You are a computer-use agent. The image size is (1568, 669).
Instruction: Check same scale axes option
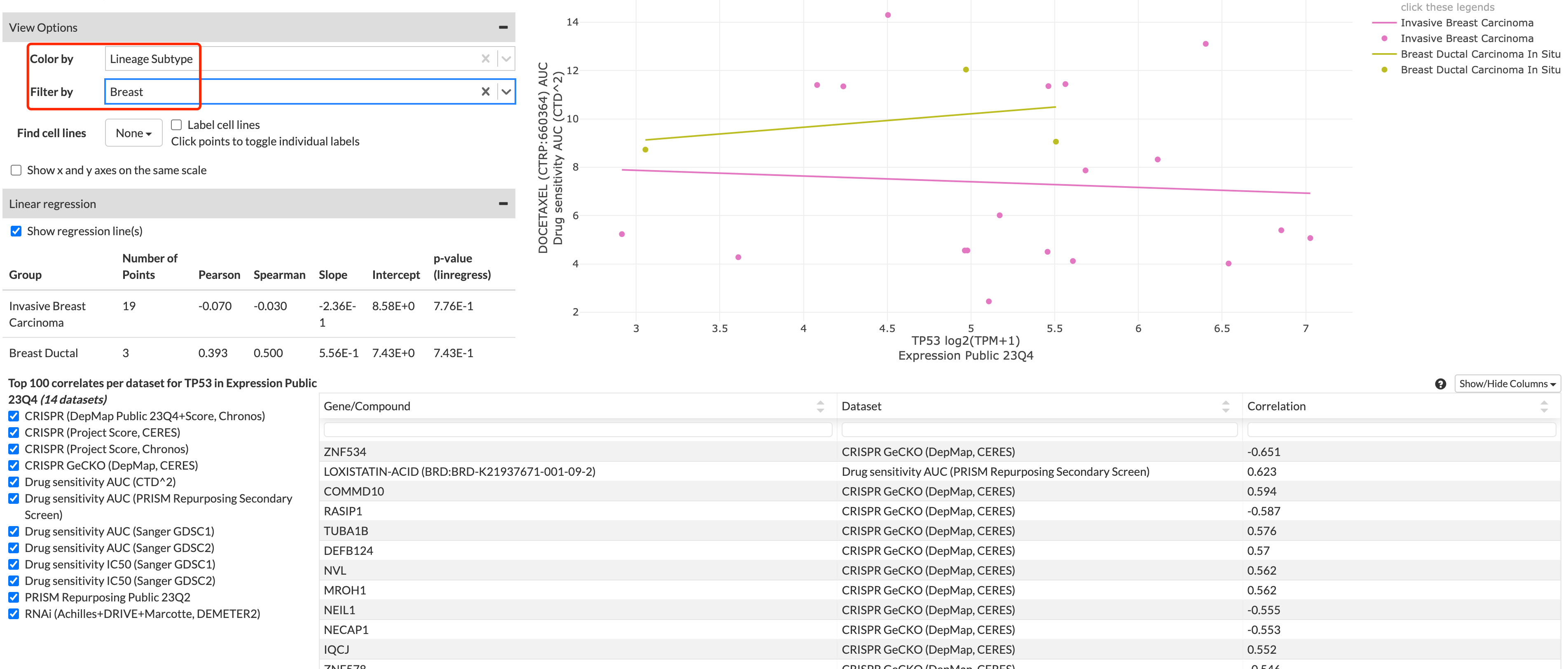pos(16,171)
